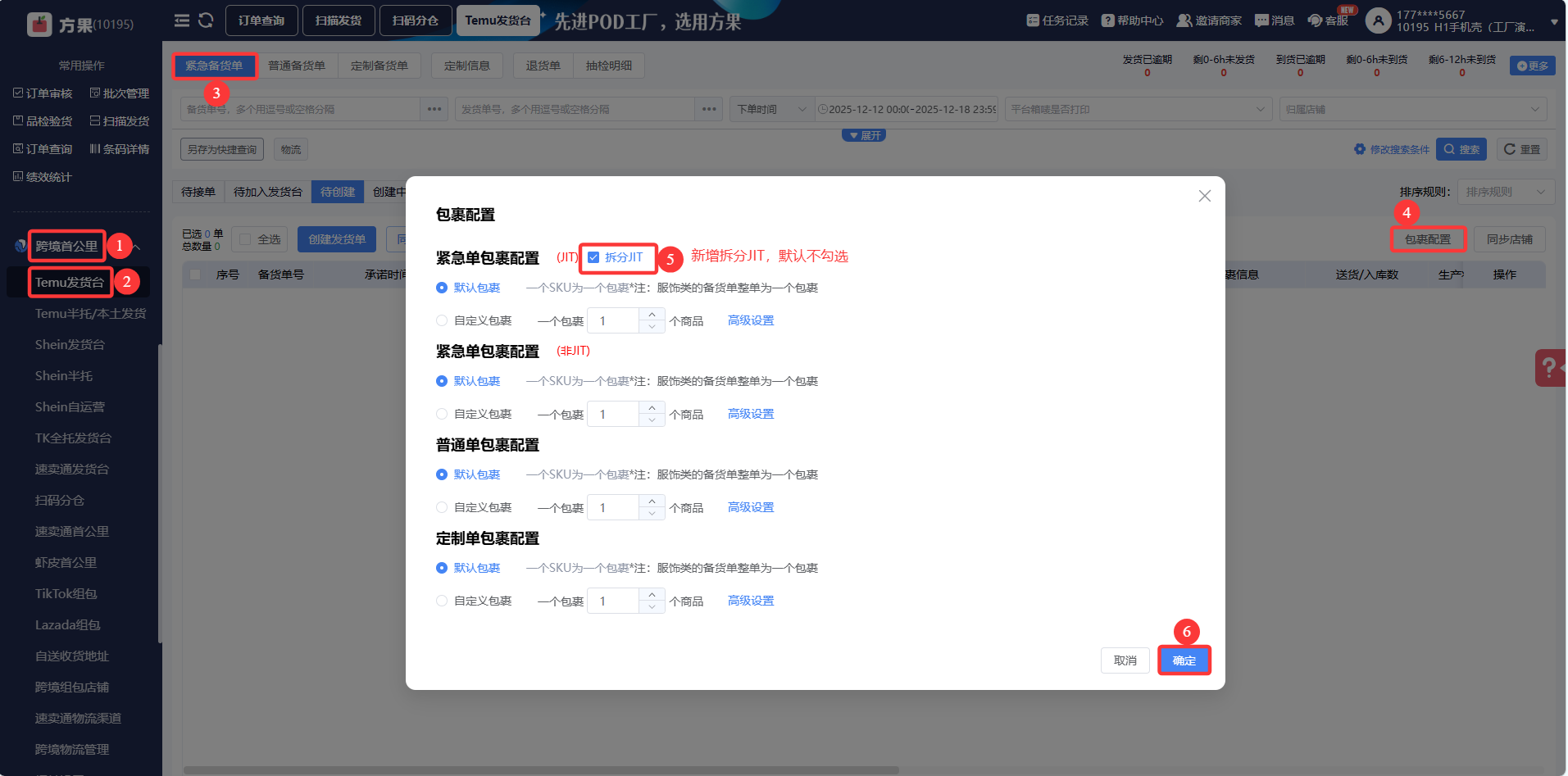Open 订单查询 in the sidebar shortcuts
This screenshot has width=1568, height=776.
point(43,149)
